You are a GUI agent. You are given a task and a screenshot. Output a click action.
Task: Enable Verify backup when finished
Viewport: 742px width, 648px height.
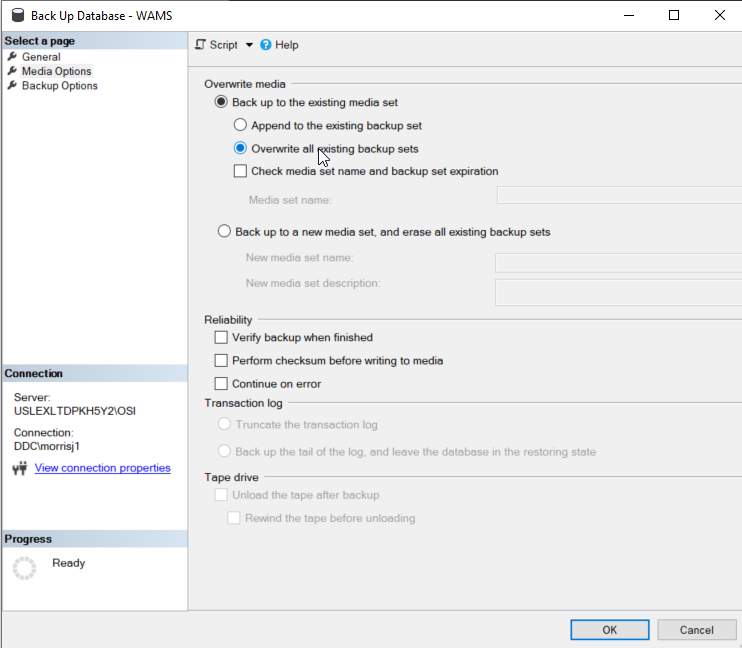click(221, 337)
